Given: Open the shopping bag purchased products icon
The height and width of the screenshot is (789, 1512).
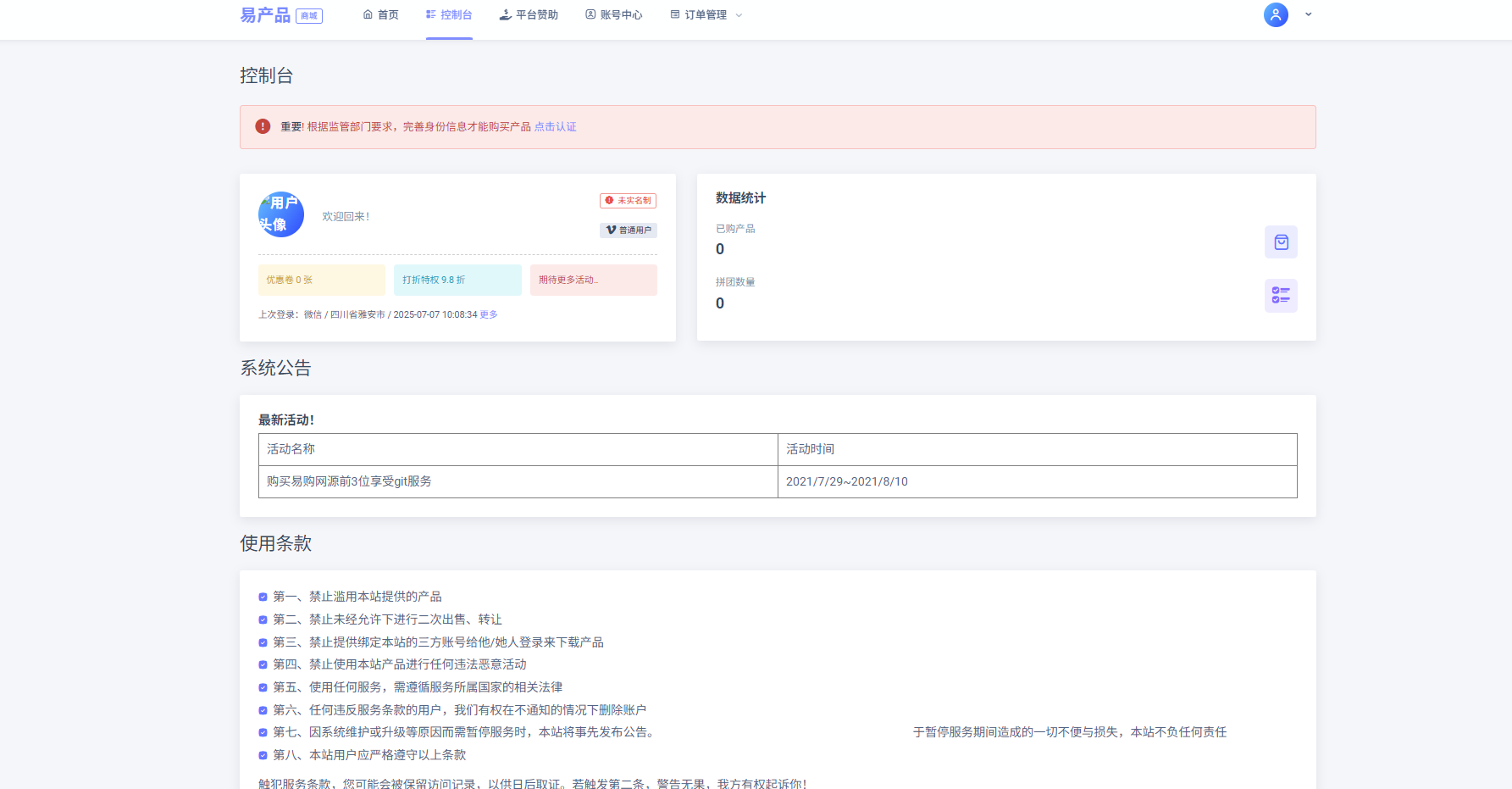Looking at the screenshot, I should click(x=1281, y=242).
